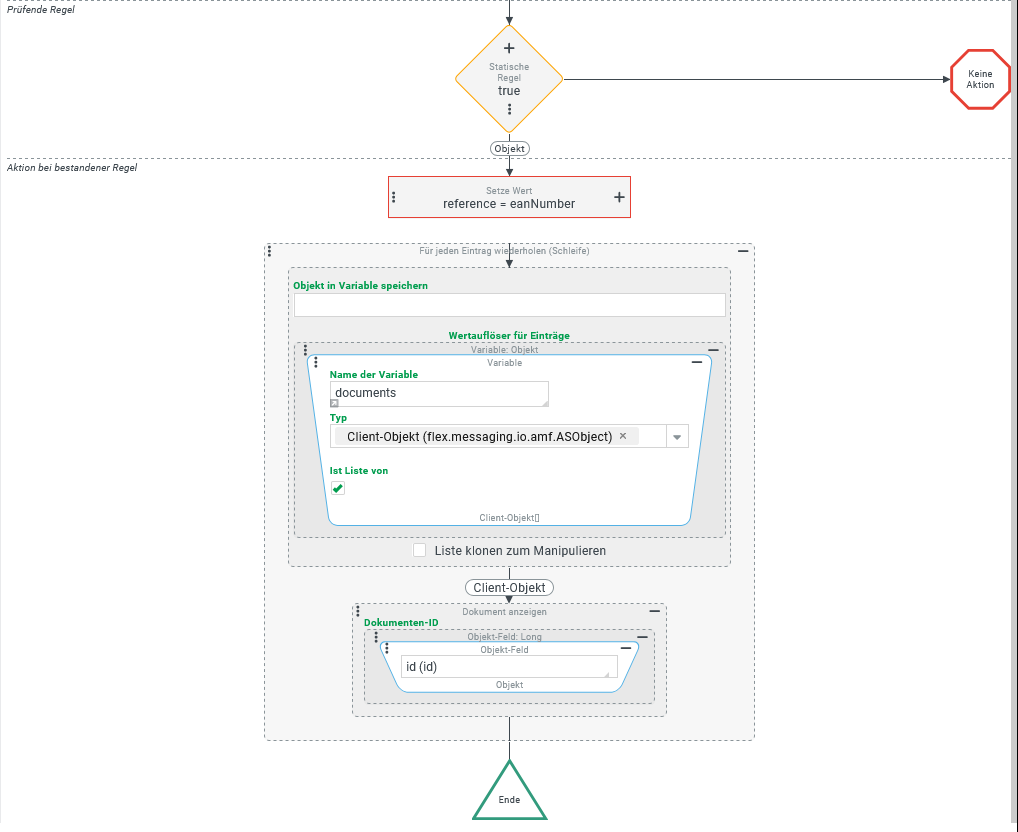Click the small arrow icon below the documents field

click(335, 403)
